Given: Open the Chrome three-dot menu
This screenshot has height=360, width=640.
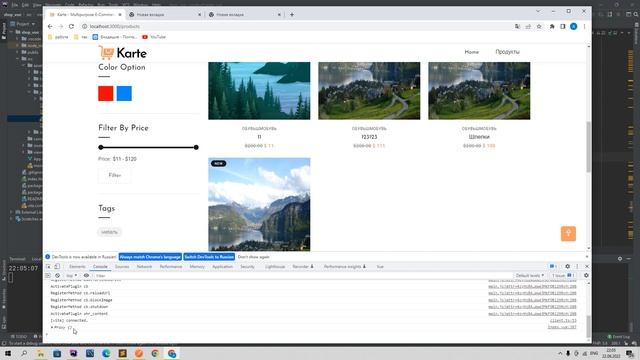Looking at the screenshot, I should coord(584,26).
